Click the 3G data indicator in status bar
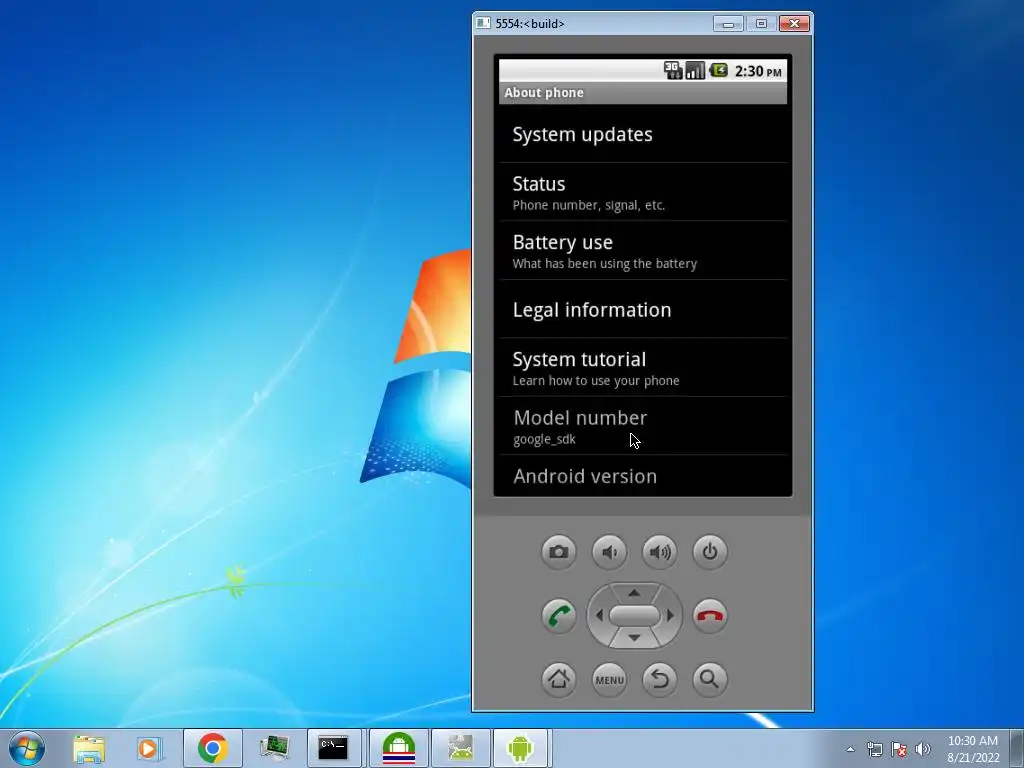1024x768 pixels. pos(673,71)
